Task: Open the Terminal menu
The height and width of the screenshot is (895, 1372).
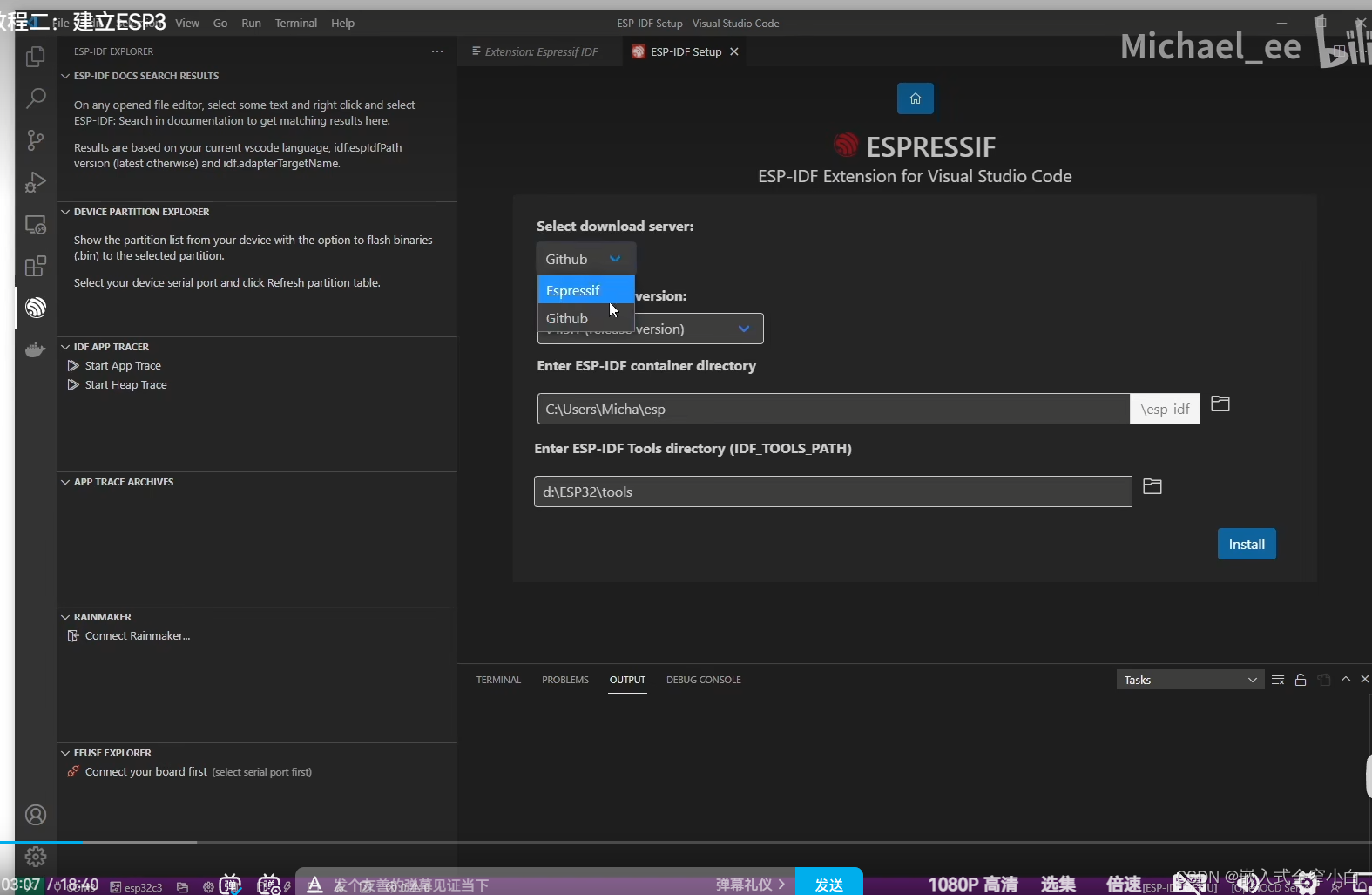Action: [296, 23]
